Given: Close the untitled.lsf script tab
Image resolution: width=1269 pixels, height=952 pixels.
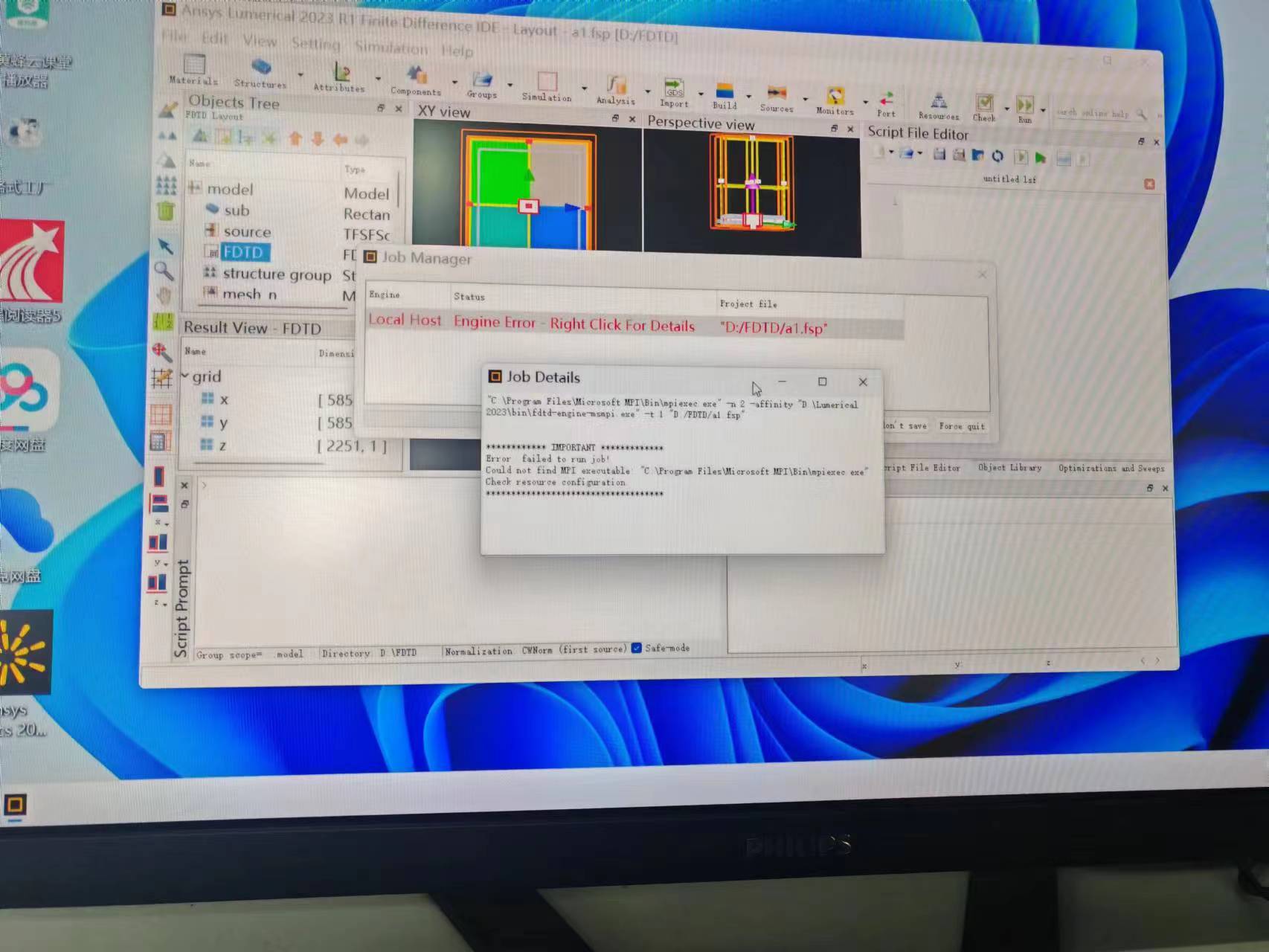Looking at the screenshot, I should (x=1149, y=184).
